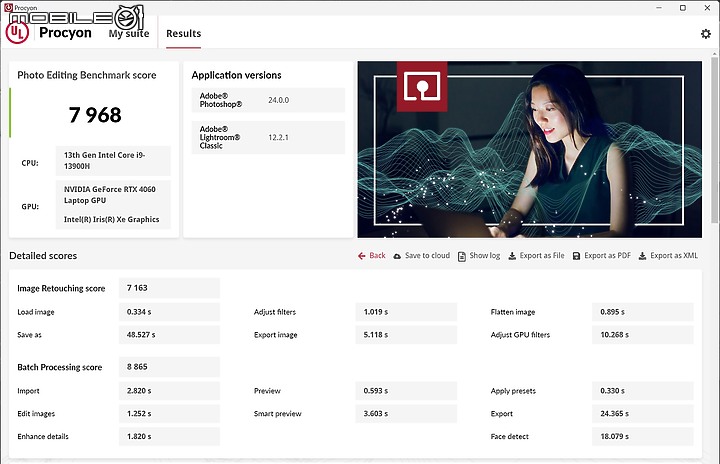The image size is (720, 464).
Task: Open the My suite tab
Action: point(129,34)
